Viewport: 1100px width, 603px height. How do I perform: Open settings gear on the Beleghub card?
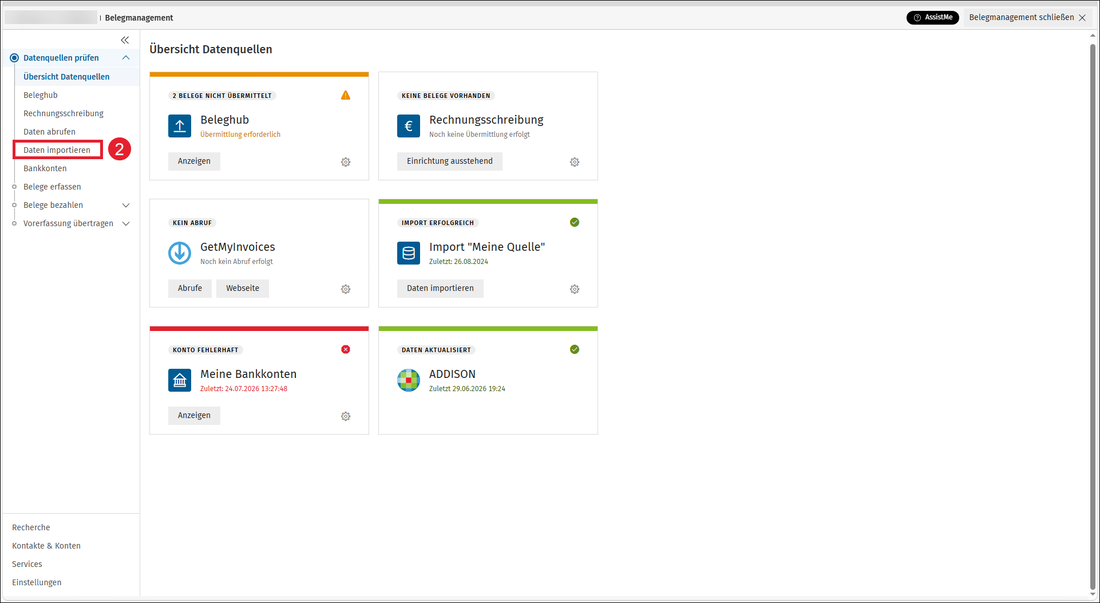click(346, 162)
